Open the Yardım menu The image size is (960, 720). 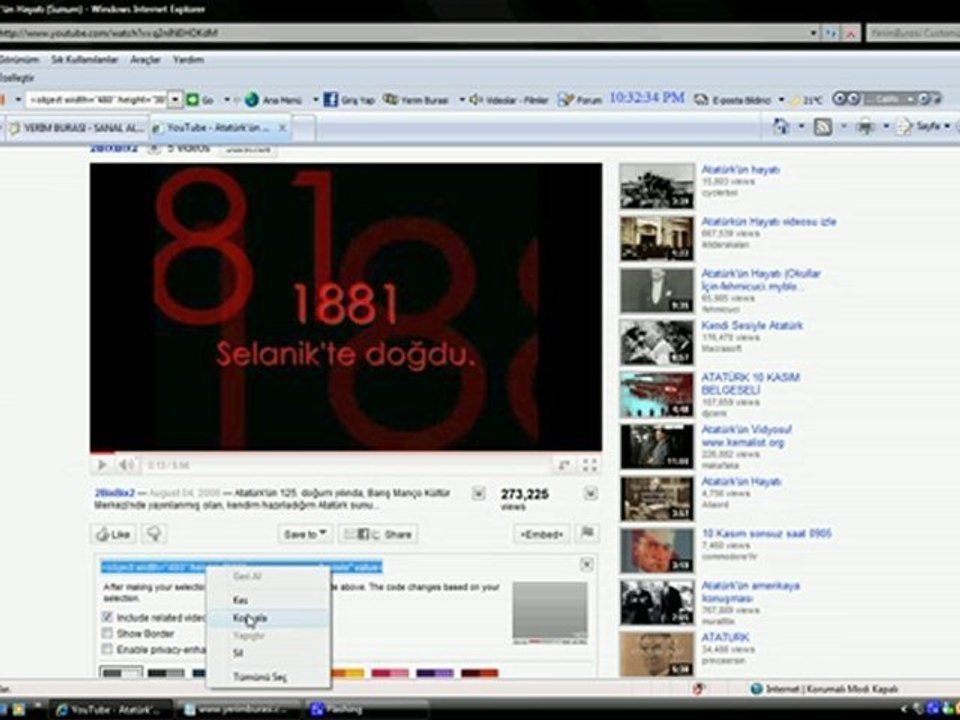click(x=188, y=59)
